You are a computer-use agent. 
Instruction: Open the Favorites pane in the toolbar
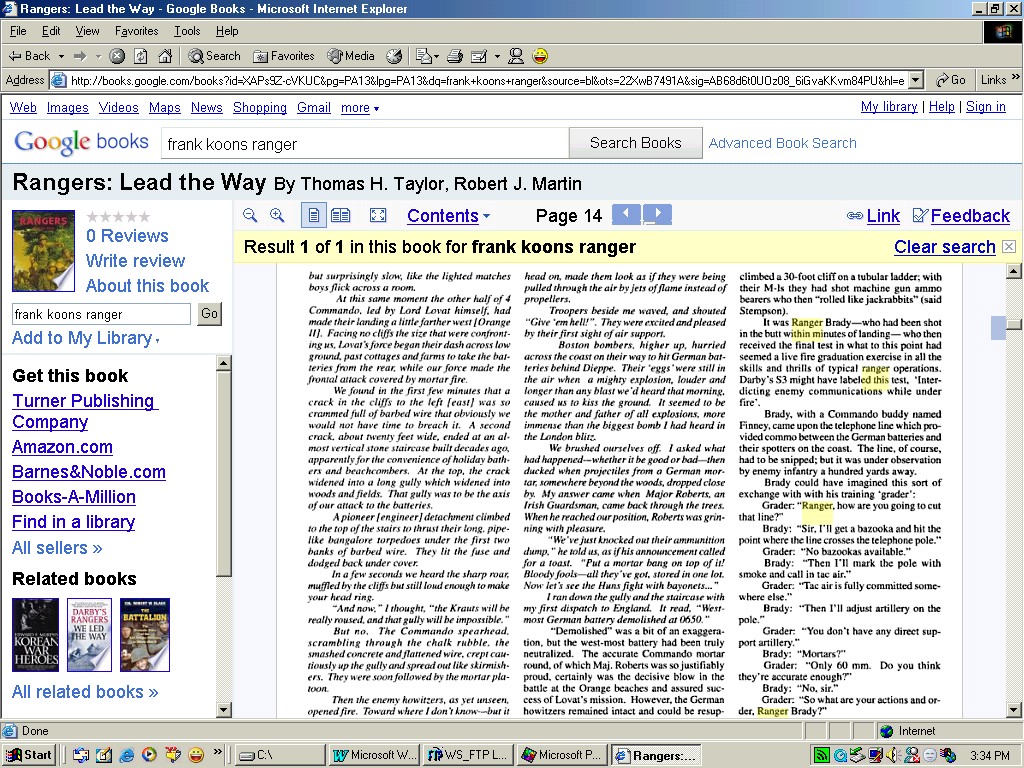tap(283, 56)
